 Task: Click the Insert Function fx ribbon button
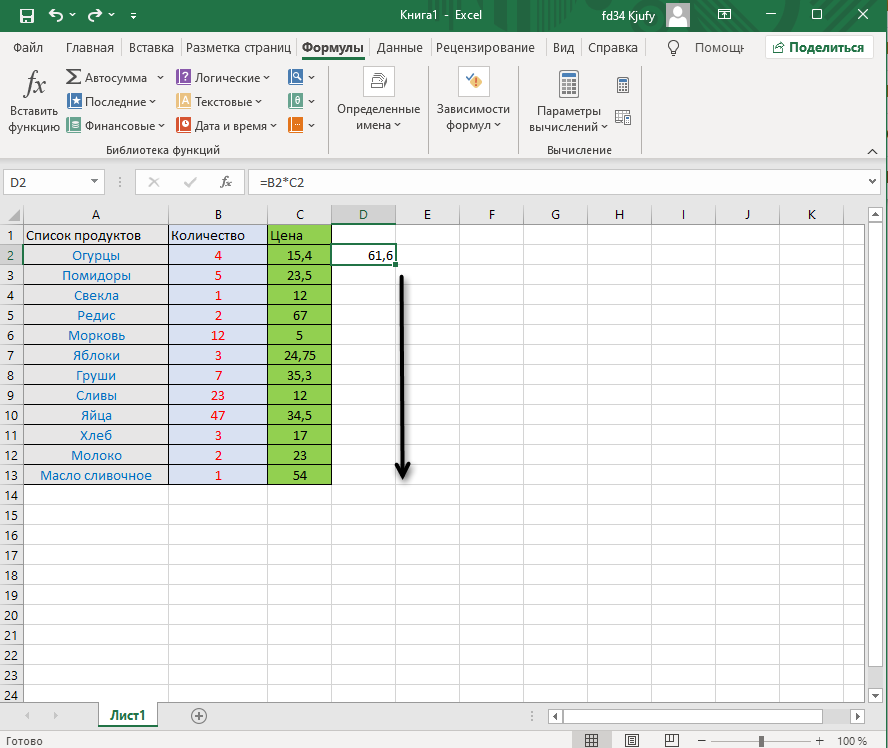pyautogui.click(x=34, y=102)
